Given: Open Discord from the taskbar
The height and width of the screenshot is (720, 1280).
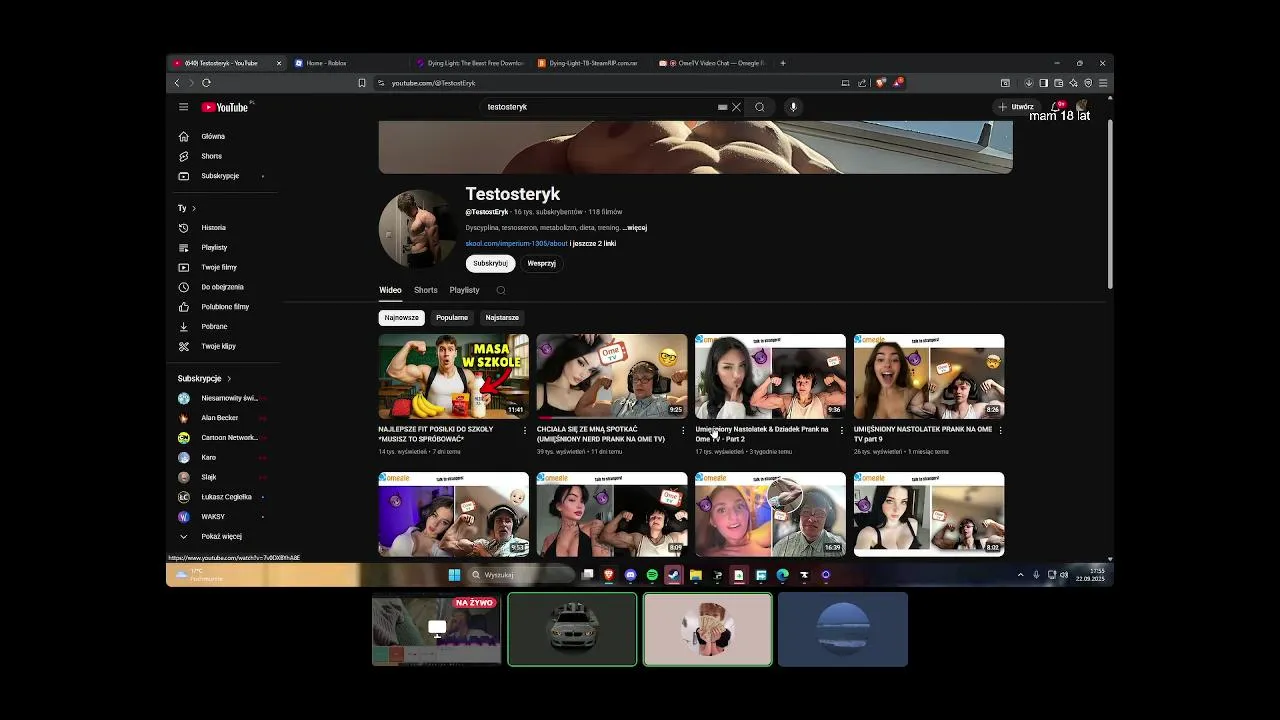Looking at the screenshot, I should click(x=630, y=575).
